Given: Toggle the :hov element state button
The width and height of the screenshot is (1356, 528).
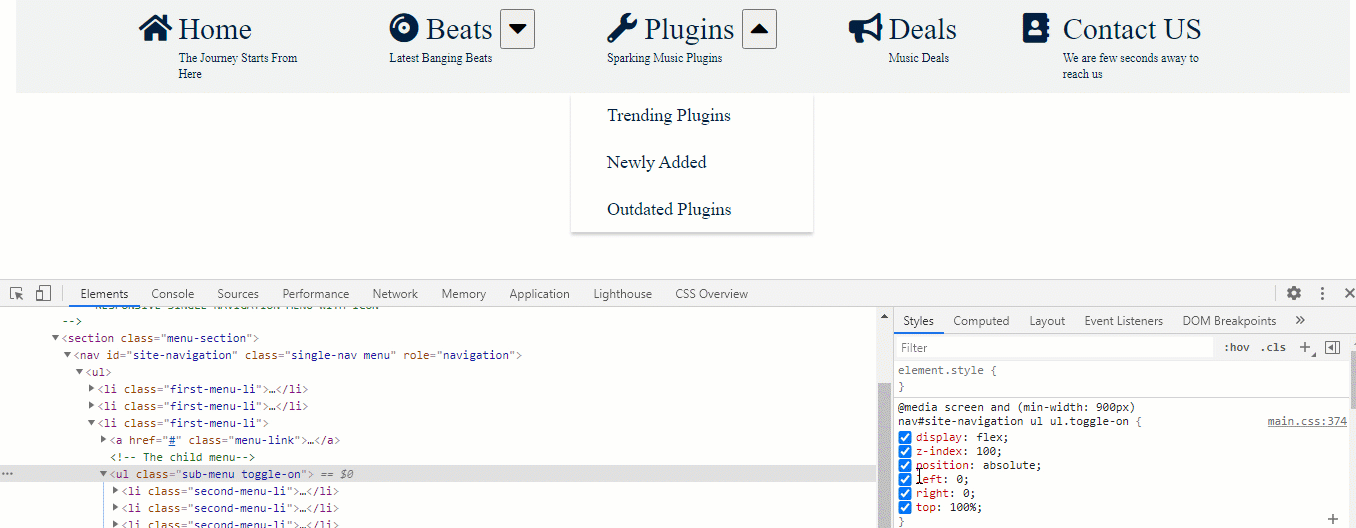Looking at the screenshot, I should coord(1237,348).
